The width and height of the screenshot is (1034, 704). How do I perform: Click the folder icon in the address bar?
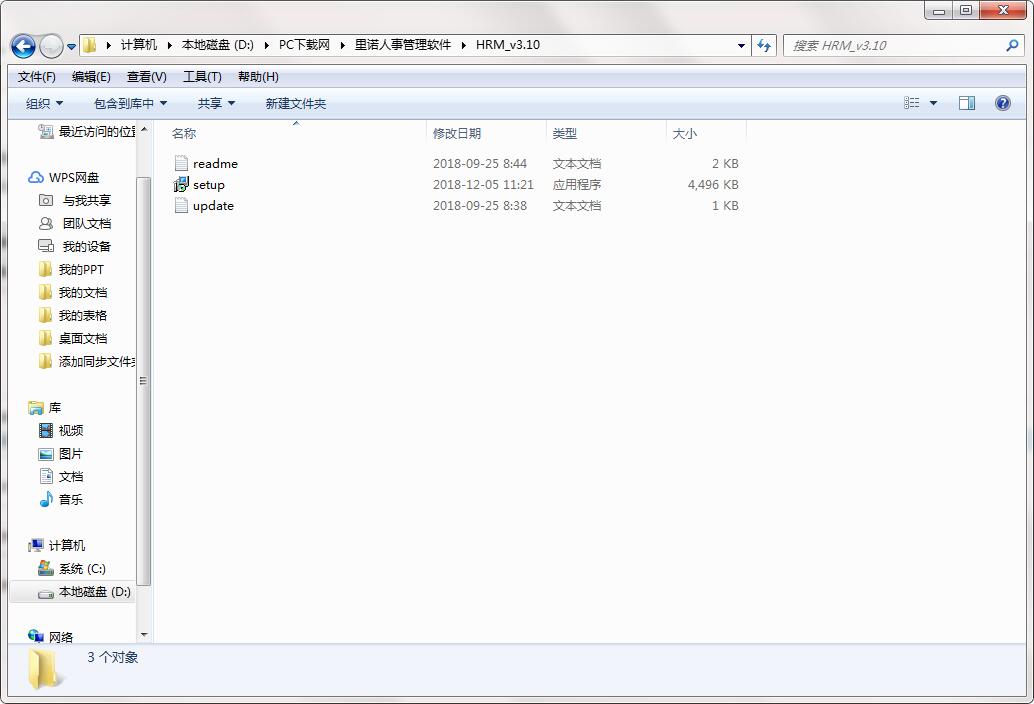tap(90, 45)
